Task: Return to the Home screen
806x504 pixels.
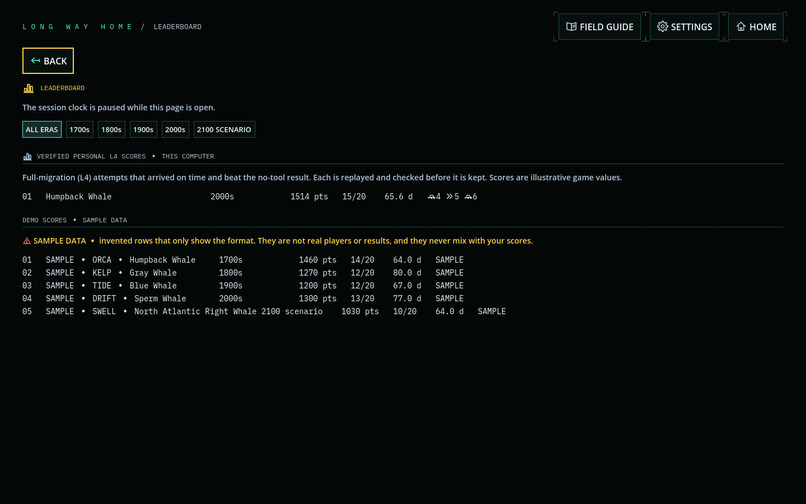Action: point(756,27)
